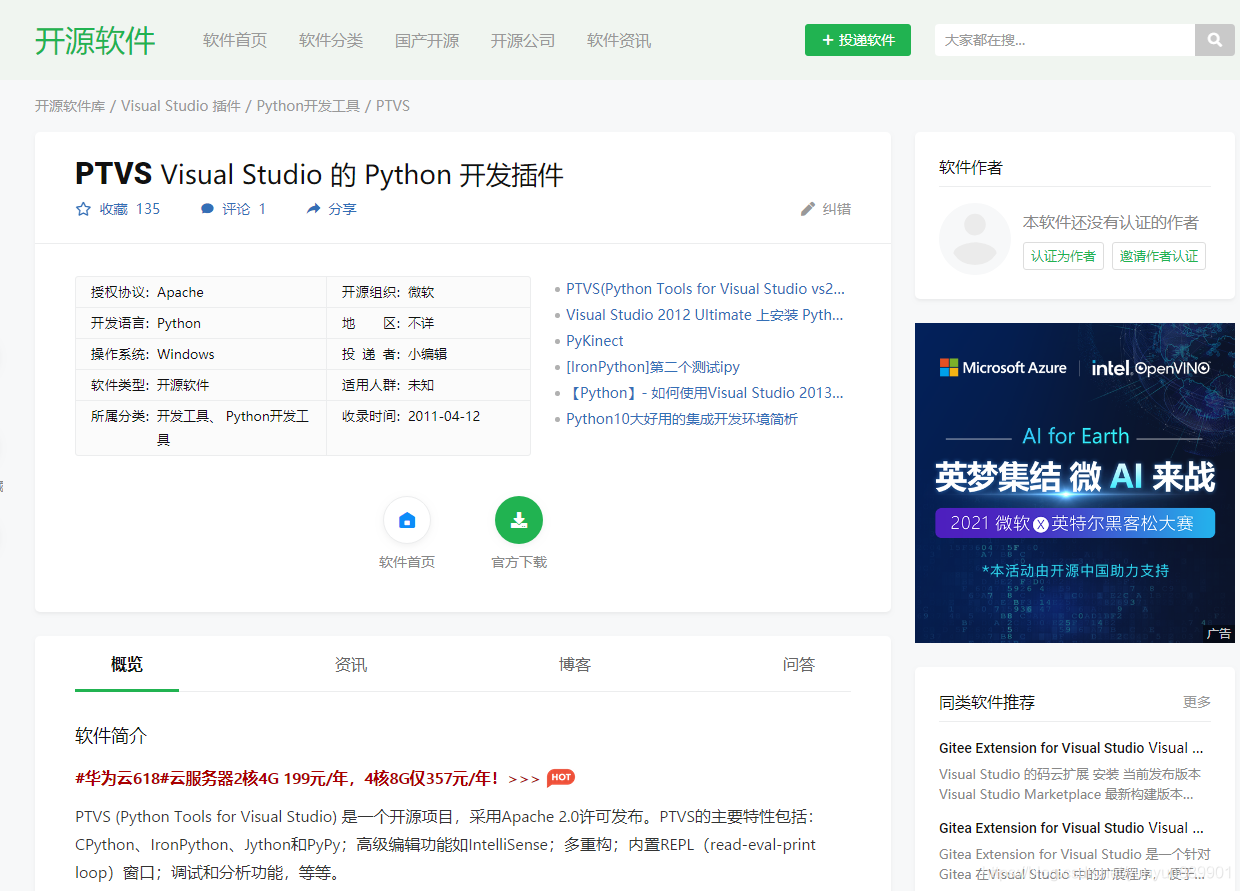Focus the 大家都在搜 search field
The image size is (1240, 891).
click(1065, 40)
